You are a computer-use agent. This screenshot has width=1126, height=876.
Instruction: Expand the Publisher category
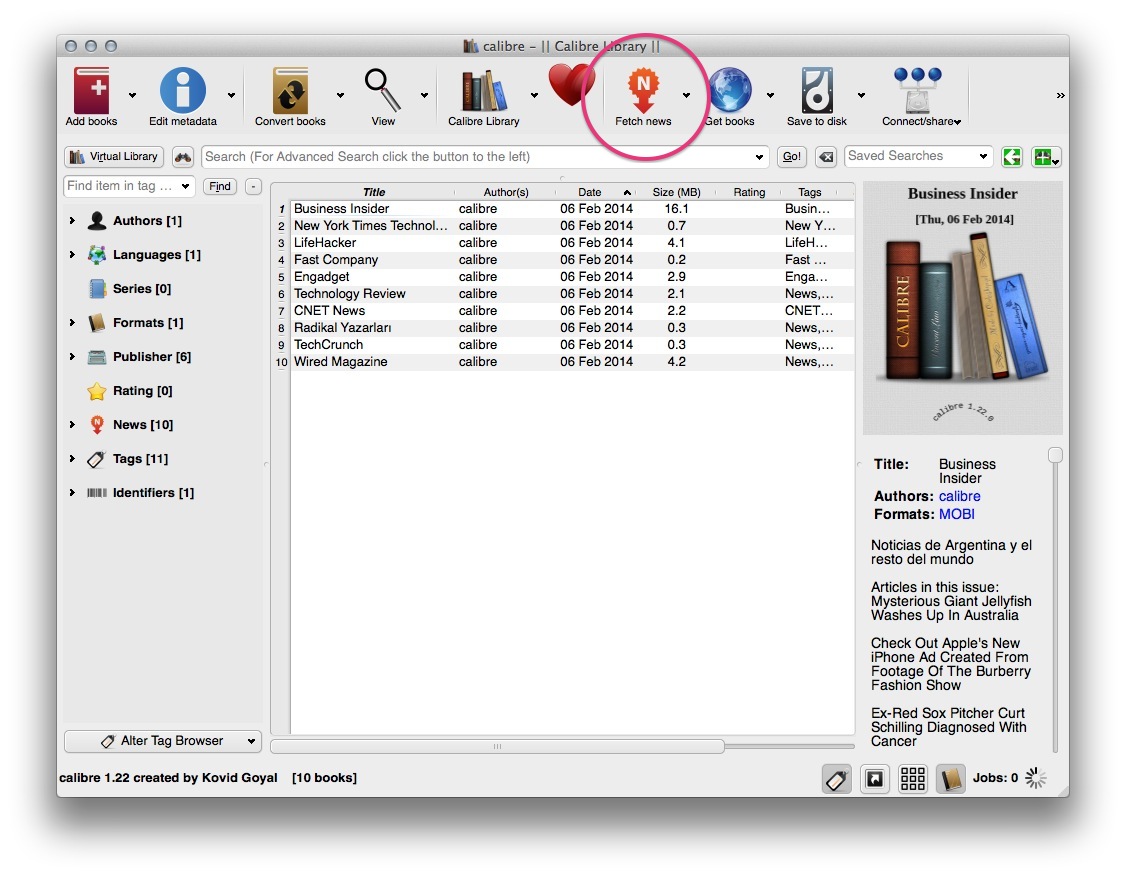72,357
